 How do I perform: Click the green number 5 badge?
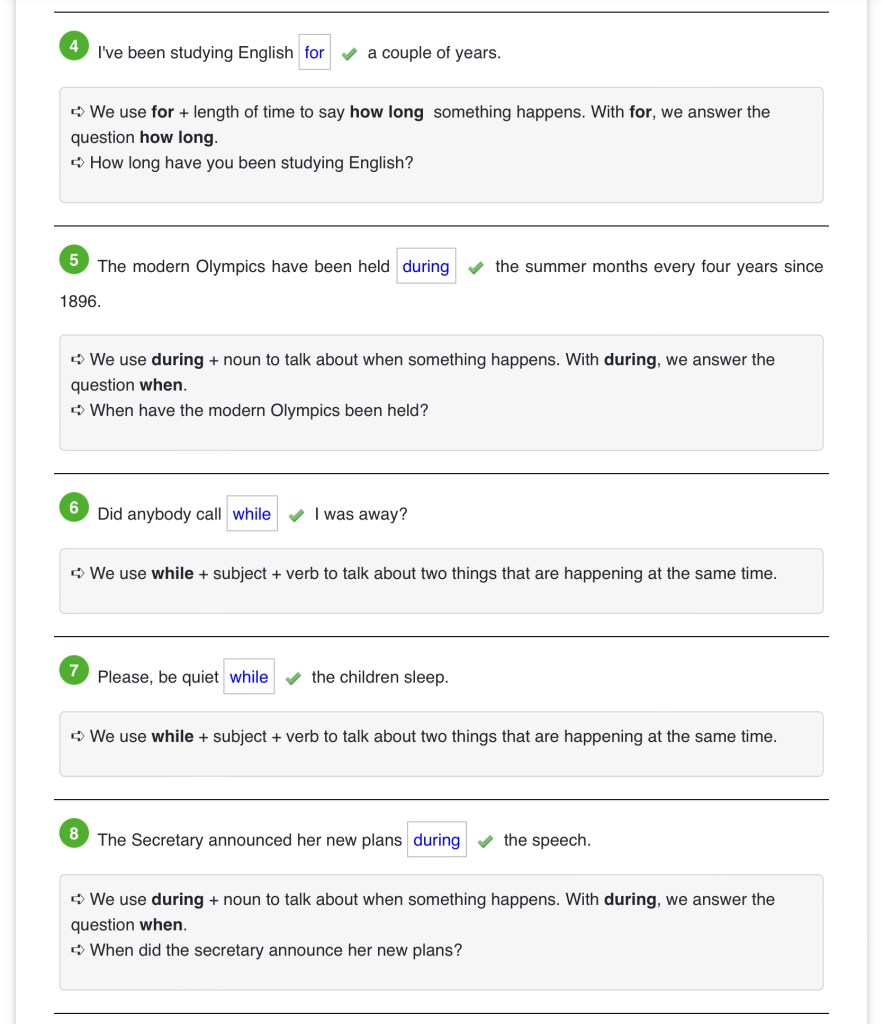(74, 260)
